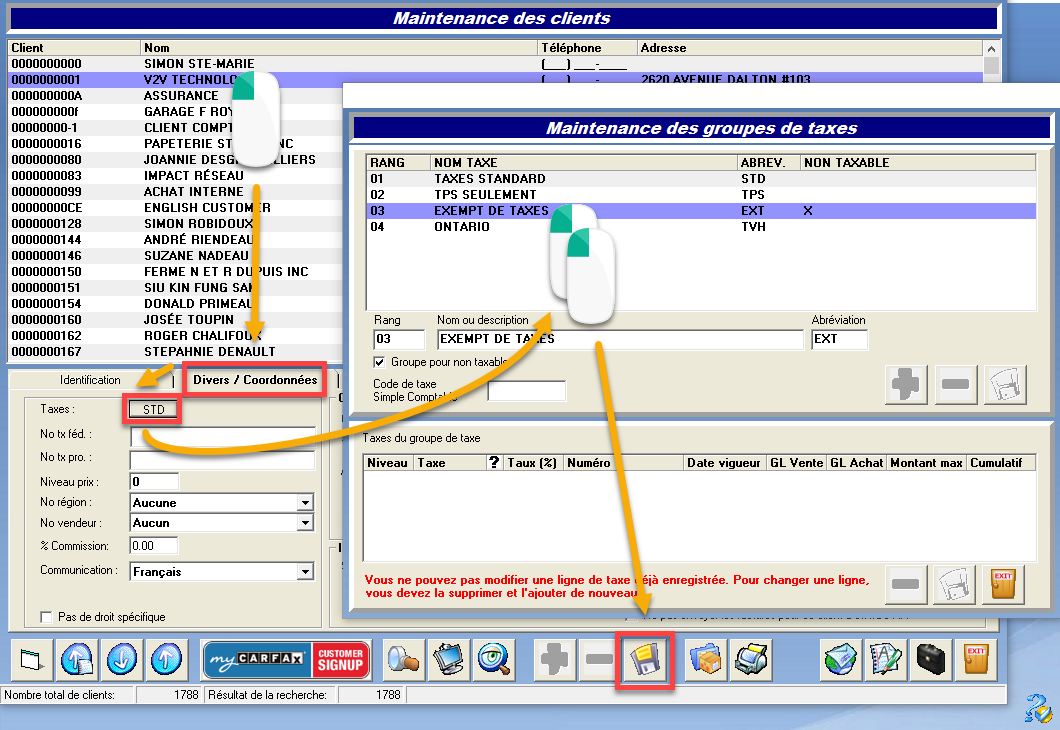Click the Rang field containing 03
Screen dimensions: 1060x730
point(399,339)
